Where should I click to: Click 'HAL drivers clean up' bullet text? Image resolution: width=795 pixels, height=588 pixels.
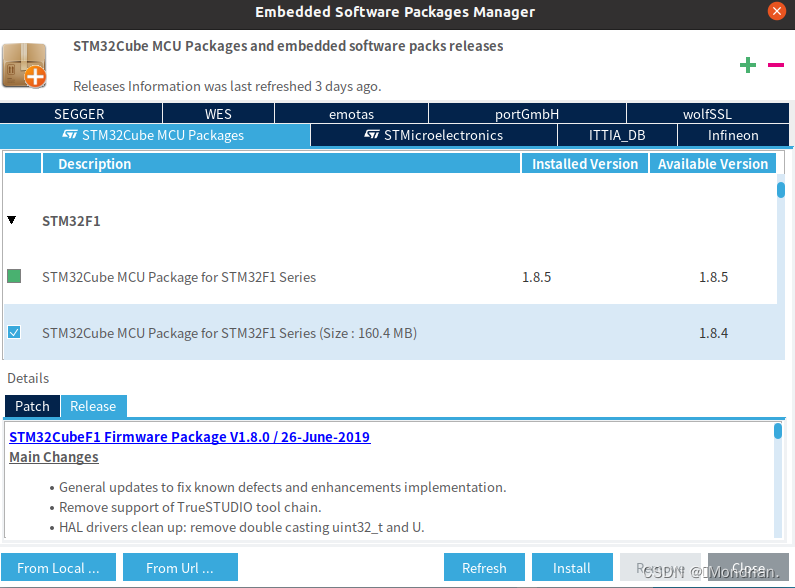pyautogui.click(x=241, y=527)
